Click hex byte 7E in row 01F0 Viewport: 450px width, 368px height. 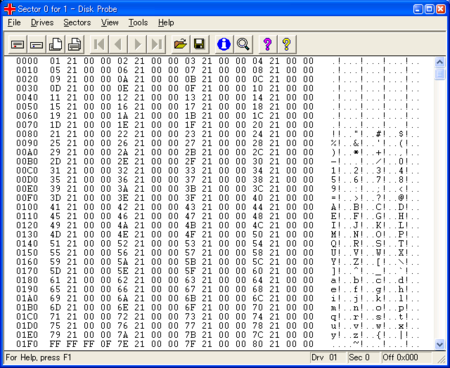(123, 344)
